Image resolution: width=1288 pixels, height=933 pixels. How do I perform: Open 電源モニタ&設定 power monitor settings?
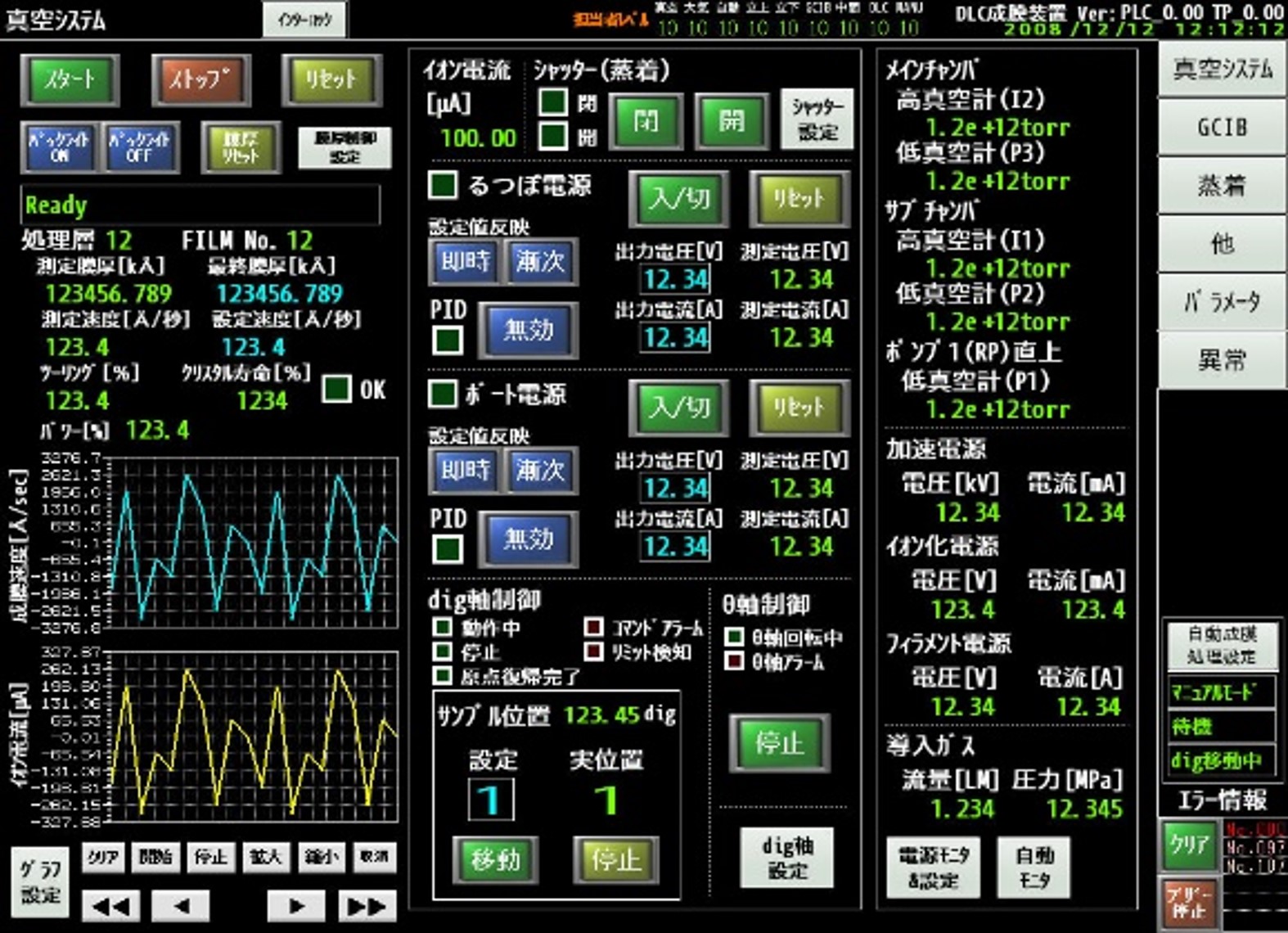click(933, 868)
